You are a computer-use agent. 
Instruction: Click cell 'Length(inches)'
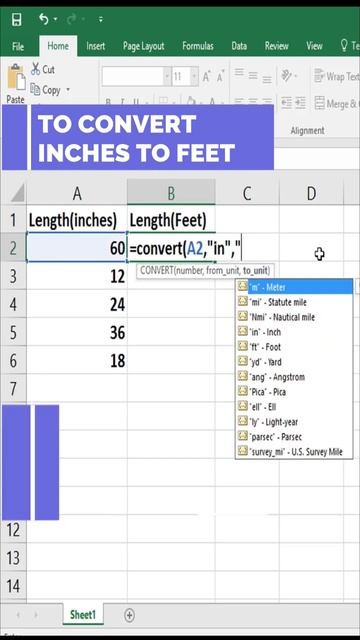tap(77, 221)
